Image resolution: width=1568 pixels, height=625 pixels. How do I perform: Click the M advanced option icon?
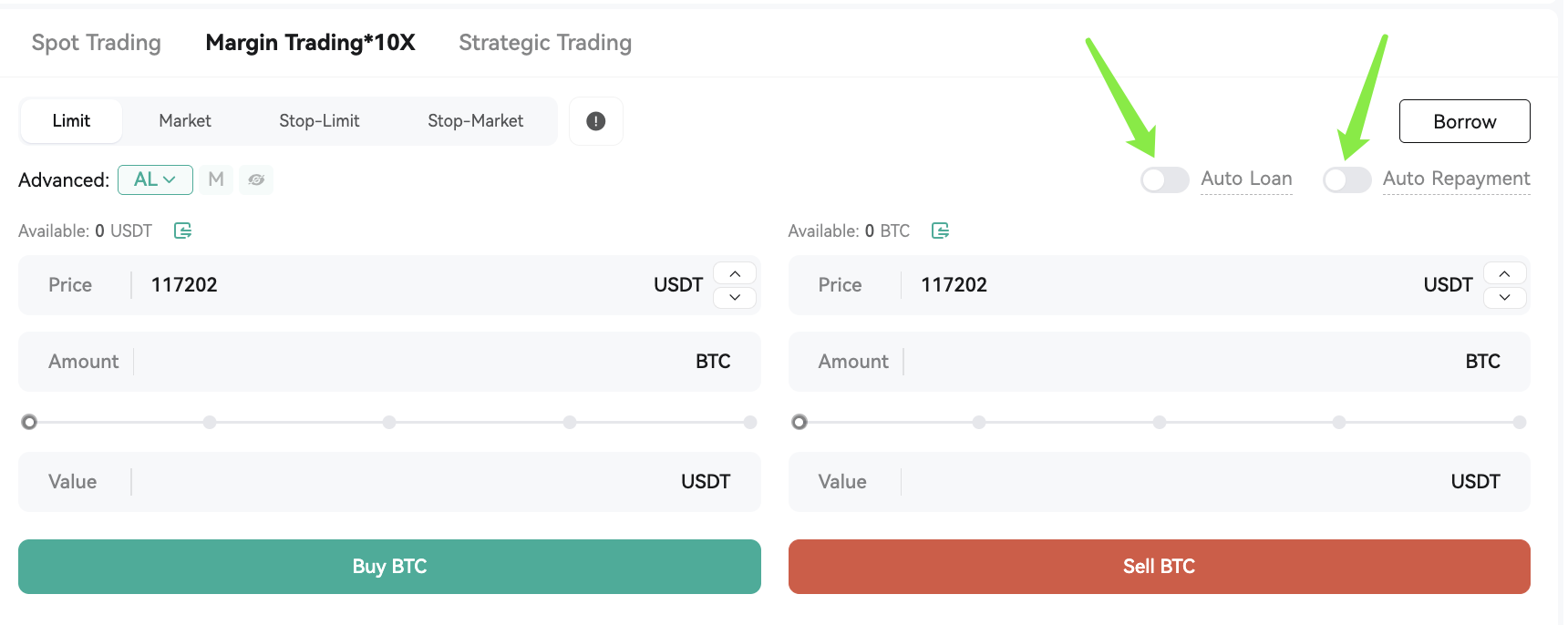[216, 179]
